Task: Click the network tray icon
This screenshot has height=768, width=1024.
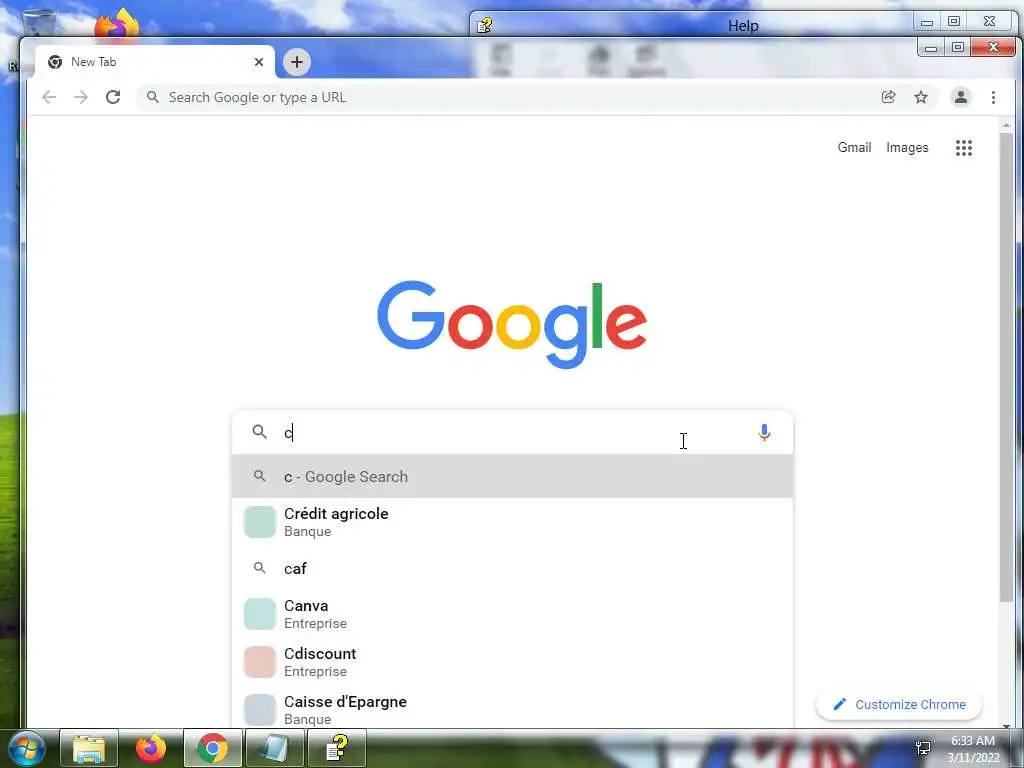Action: coord(923,748)
